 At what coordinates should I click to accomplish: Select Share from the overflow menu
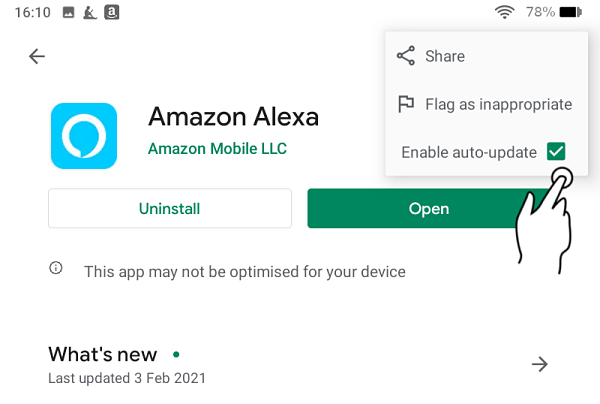[x=445, y=56]
